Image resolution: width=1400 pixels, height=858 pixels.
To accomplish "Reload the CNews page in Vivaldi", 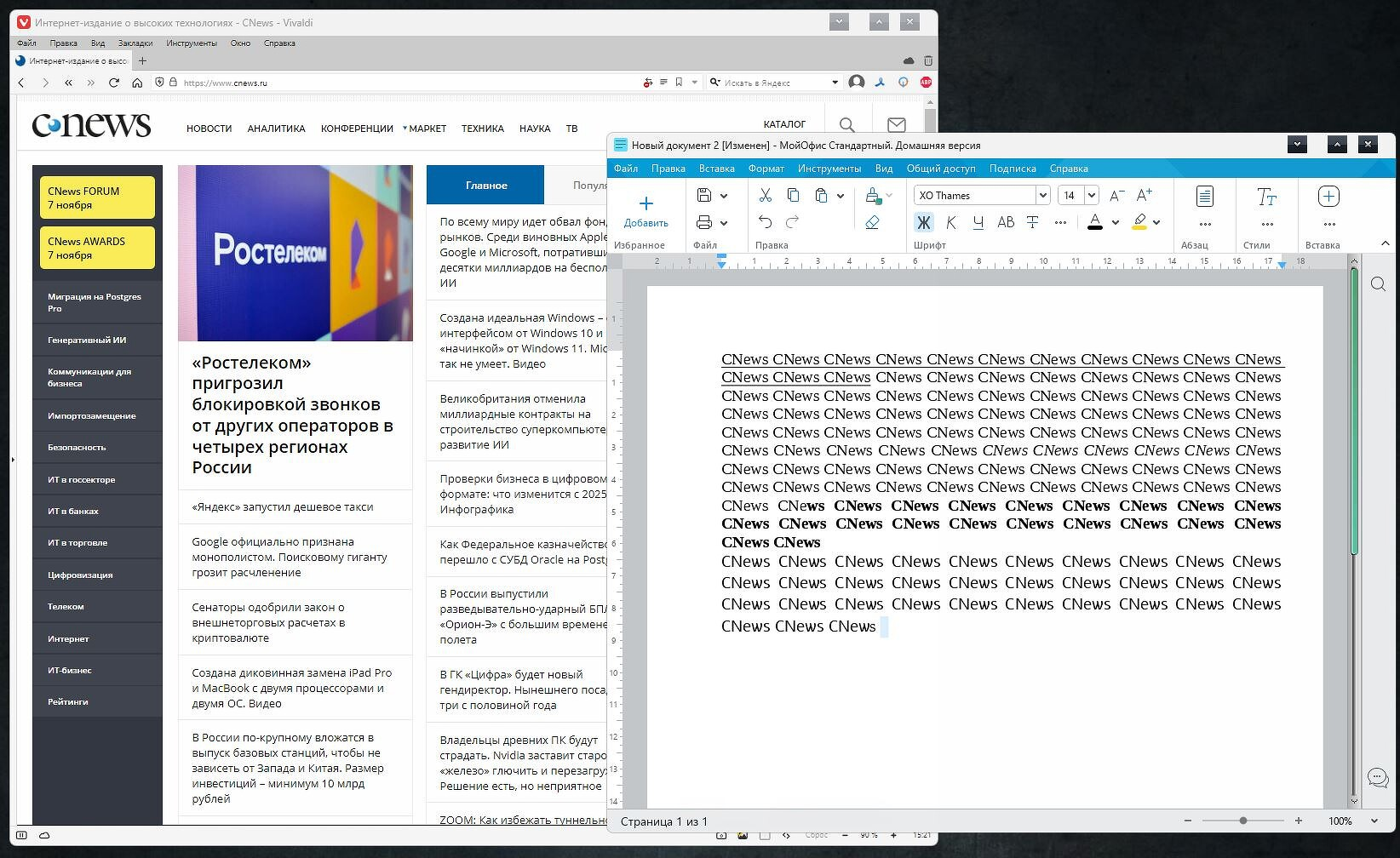I will click(x=114, y=83).
